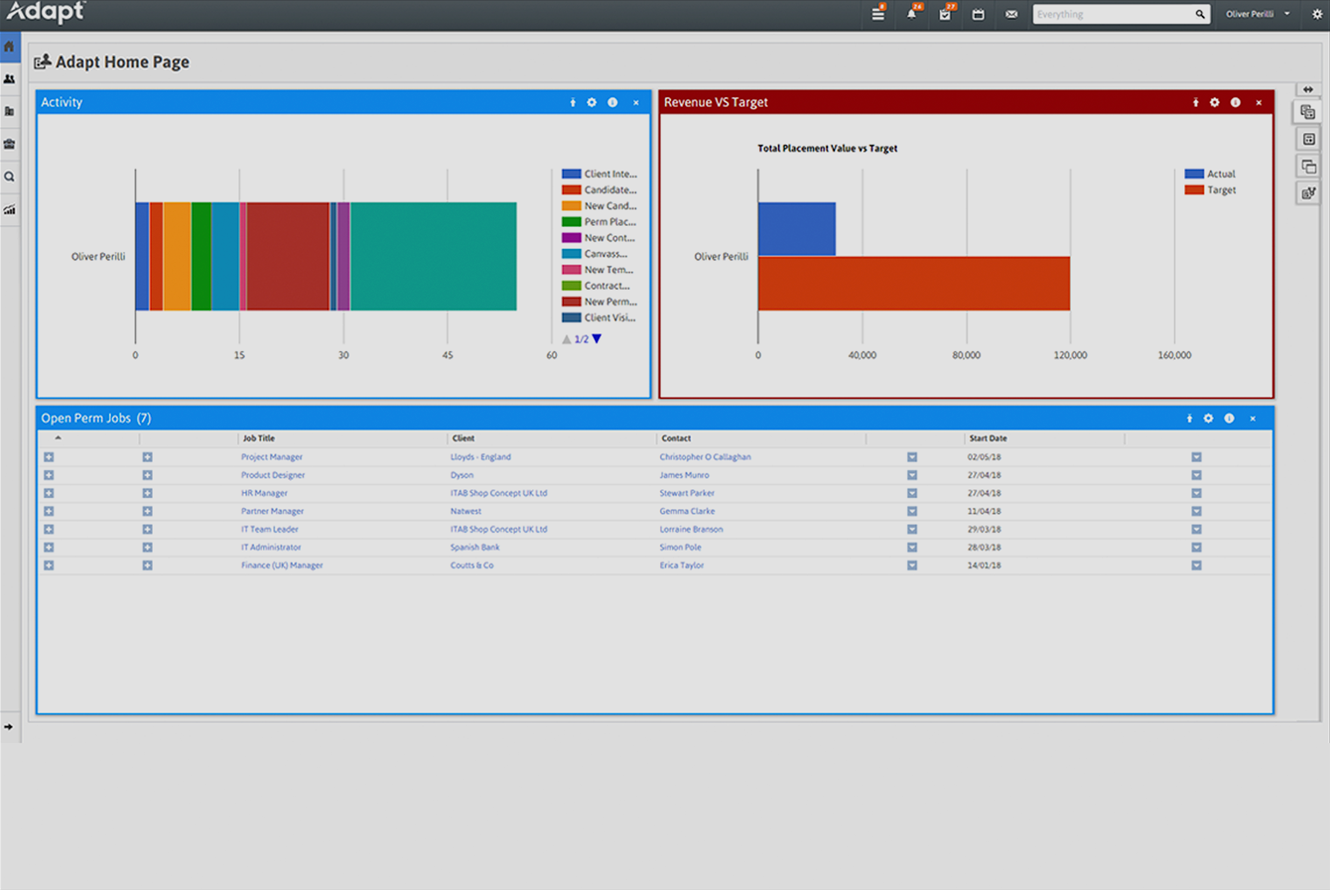Screen dimensions: 1330x890
Task: Toggle the Actual series in chart legend
Action: pos(1210,174)
